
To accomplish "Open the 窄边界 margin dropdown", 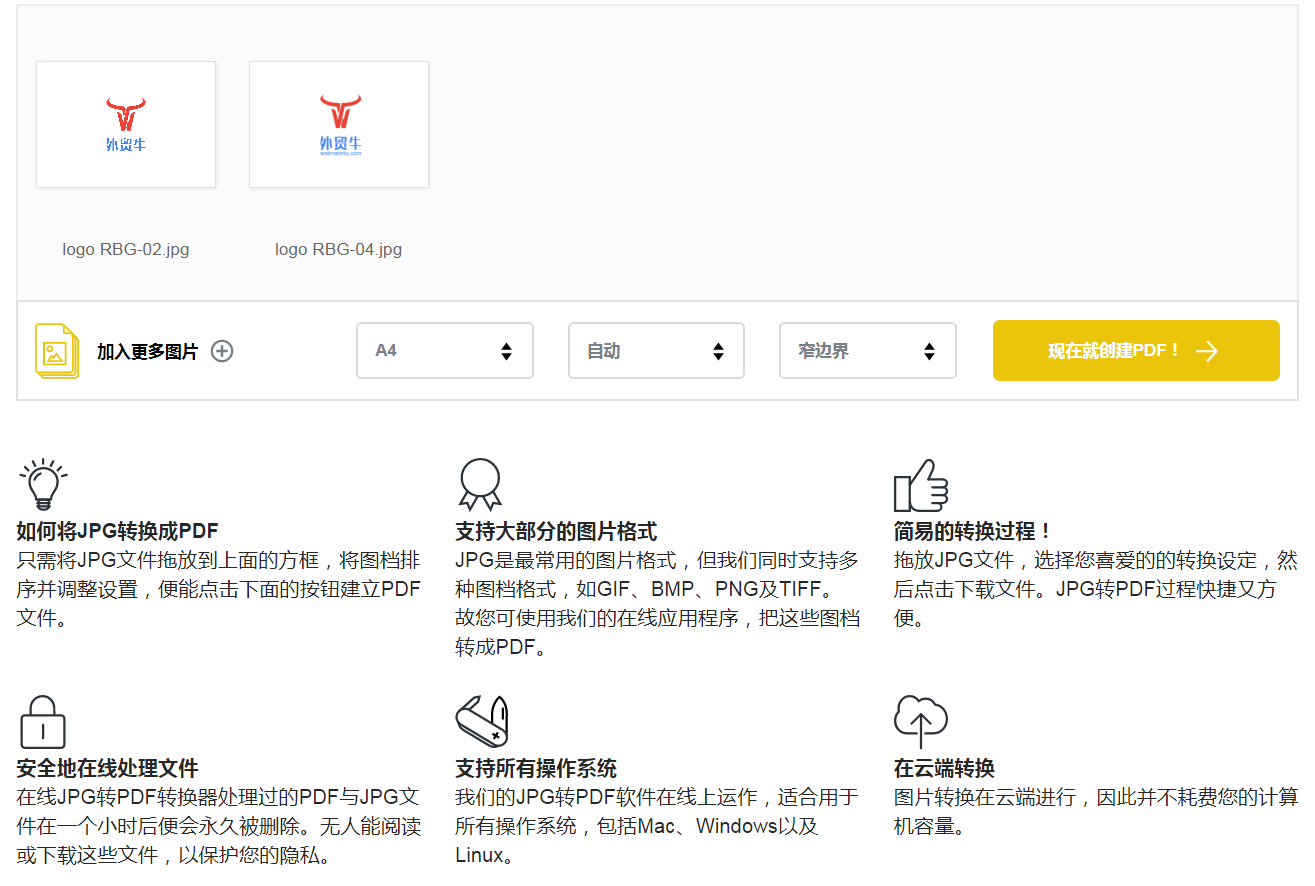I will click(x=867, y=351).
